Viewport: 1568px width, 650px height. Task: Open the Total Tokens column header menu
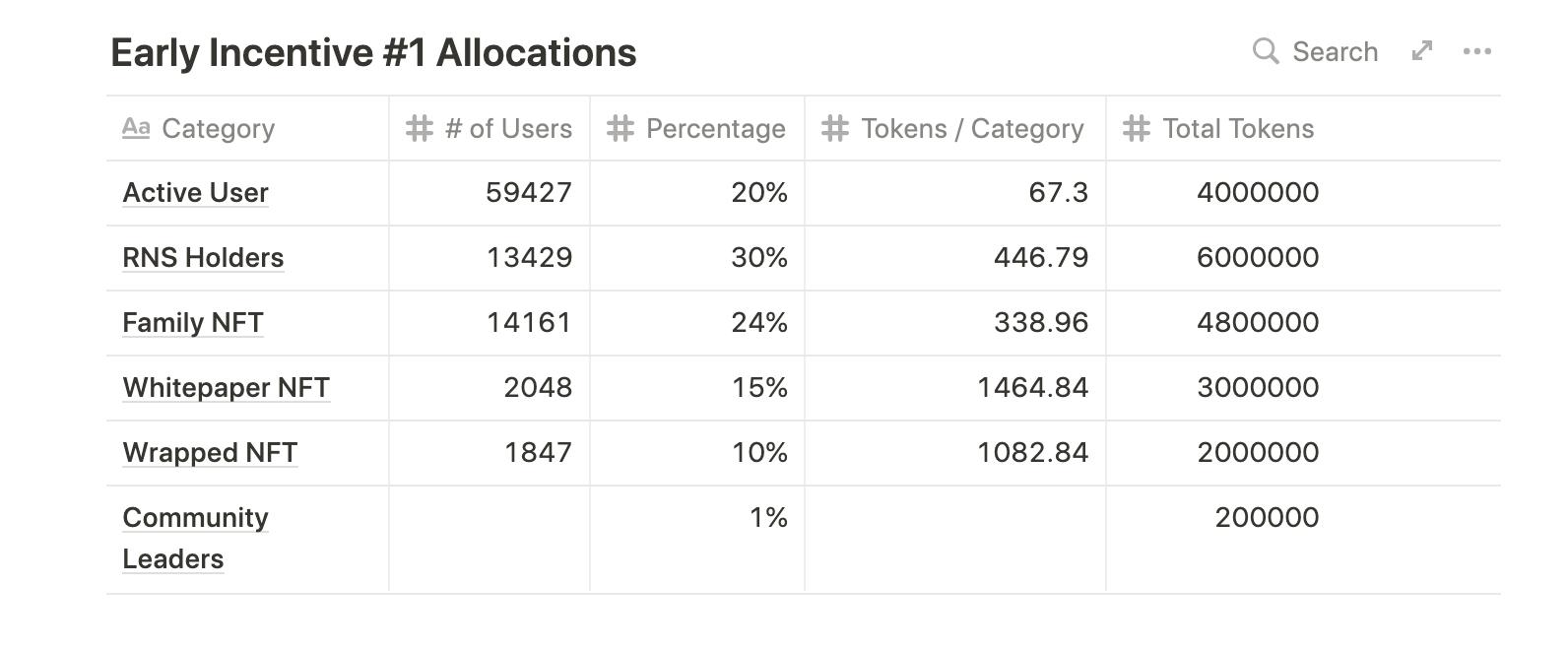pos(1238,128)
